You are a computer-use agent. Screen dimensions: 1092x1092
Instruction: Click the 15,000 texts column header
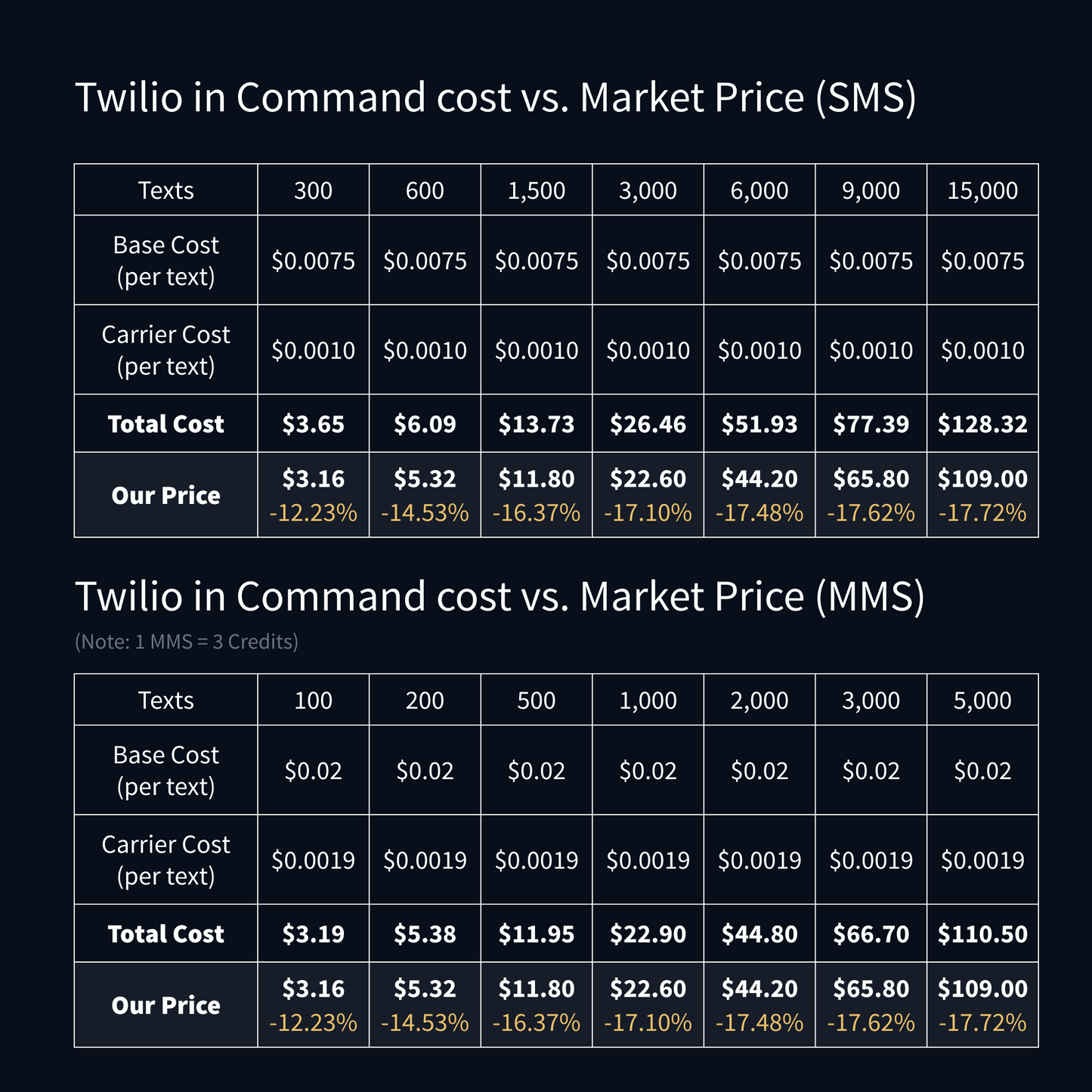pyautogui.click(x=982, y=190)
